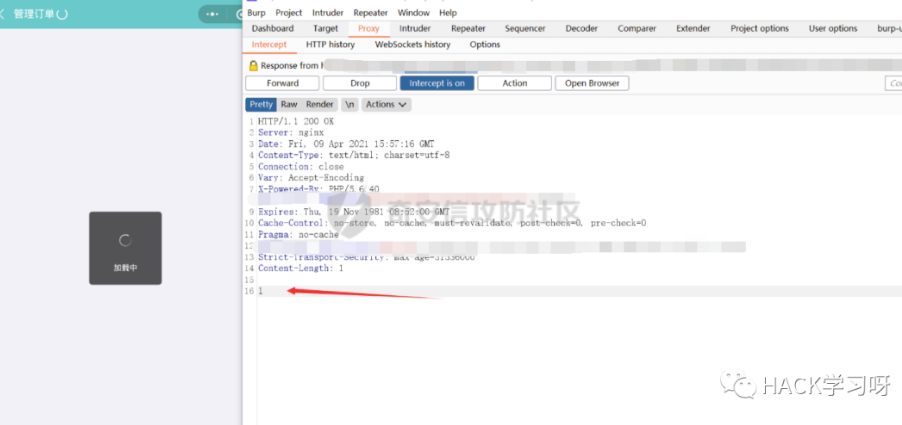
Task: Click the Action button
Action: tap(514, 83)
